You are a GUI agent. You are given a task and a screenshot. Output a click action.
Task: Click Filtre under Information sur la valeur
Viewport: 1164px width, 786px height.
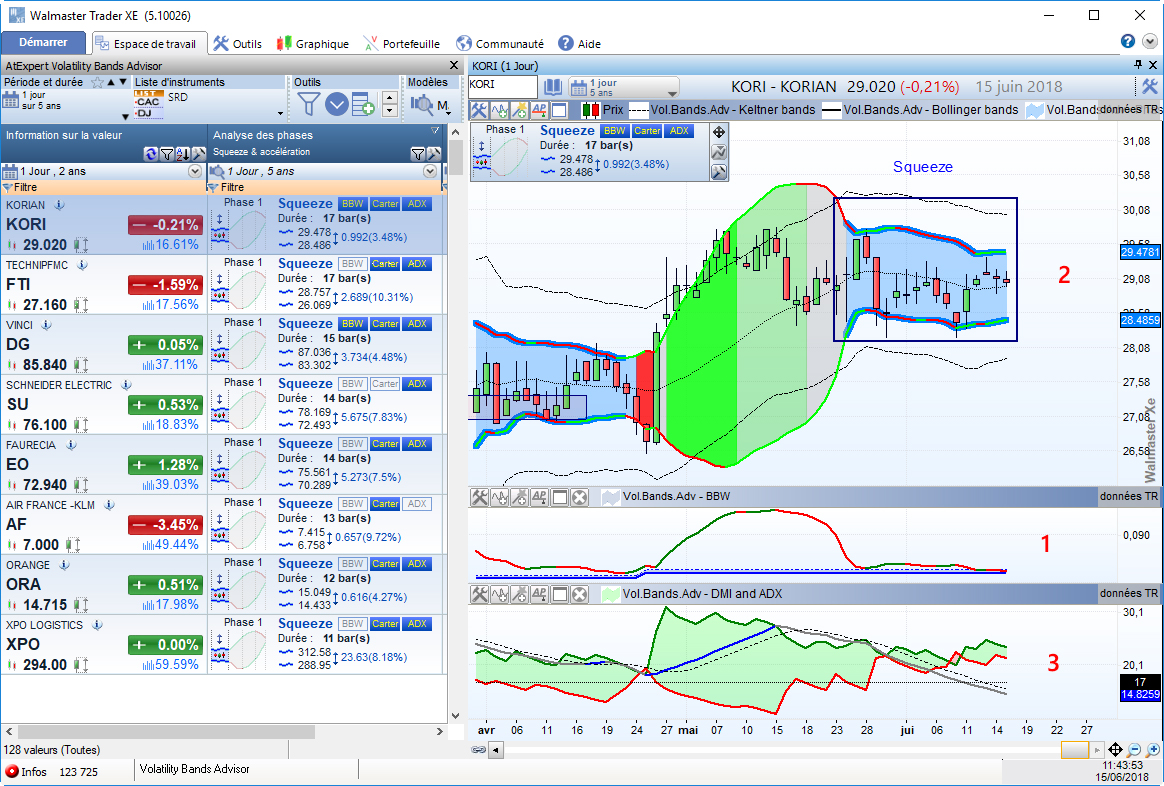pos(25,187)
